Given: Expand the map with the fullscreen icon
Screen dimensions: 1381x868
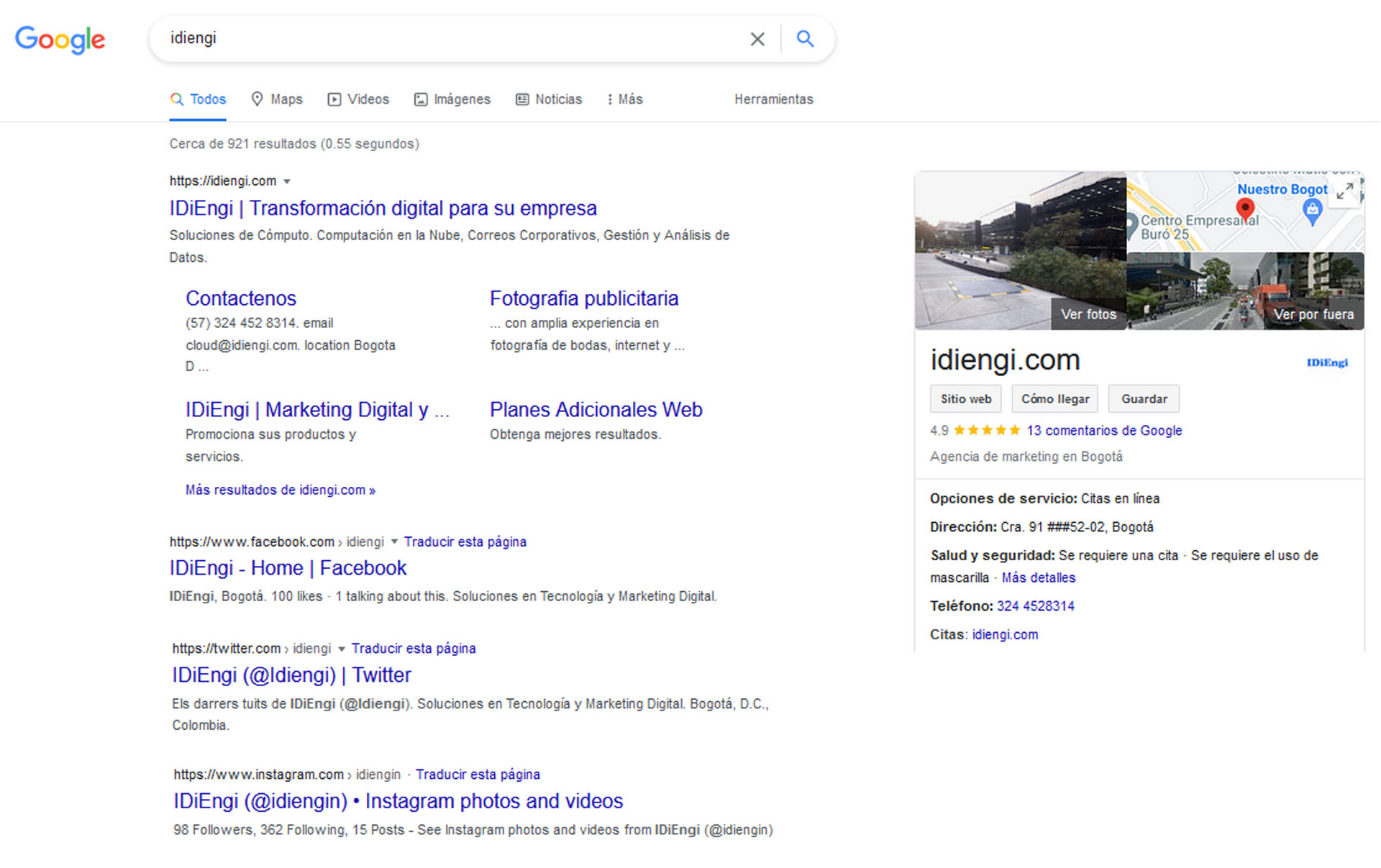Looking at the screenshot, I should tap(1344, 191).
